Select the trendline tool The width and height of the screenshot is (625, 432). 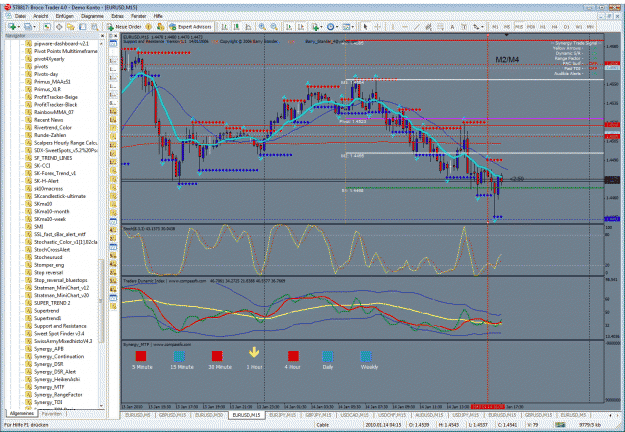tap(417, 27)
